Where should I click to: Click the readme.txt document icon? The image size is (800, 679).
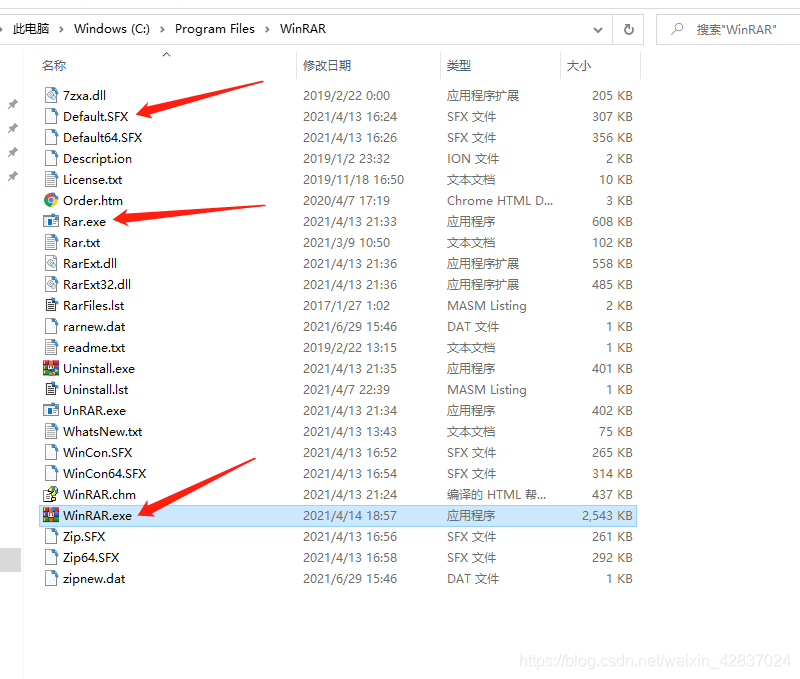point(51,347)
